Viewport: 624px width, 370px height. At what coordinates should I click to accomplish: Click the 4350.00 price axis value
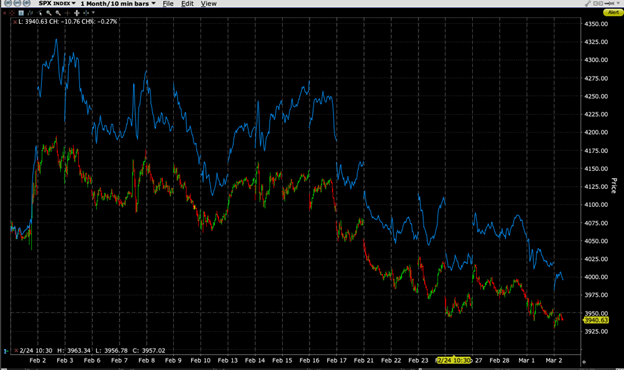pyautogui.click(x=596, y=24)
